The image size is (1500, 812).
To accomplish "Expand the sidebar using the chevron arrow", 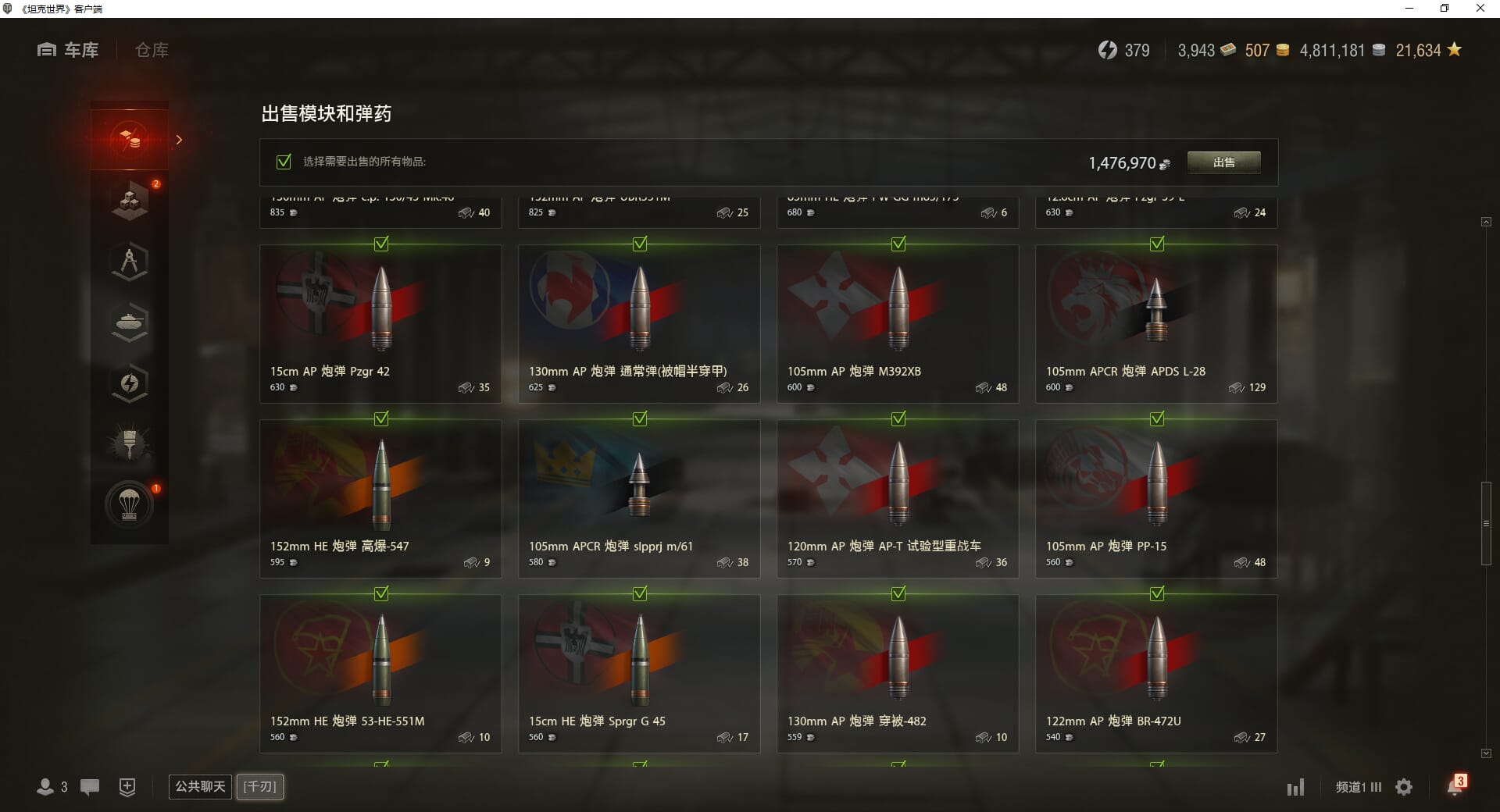I will (x=179, y=140).
